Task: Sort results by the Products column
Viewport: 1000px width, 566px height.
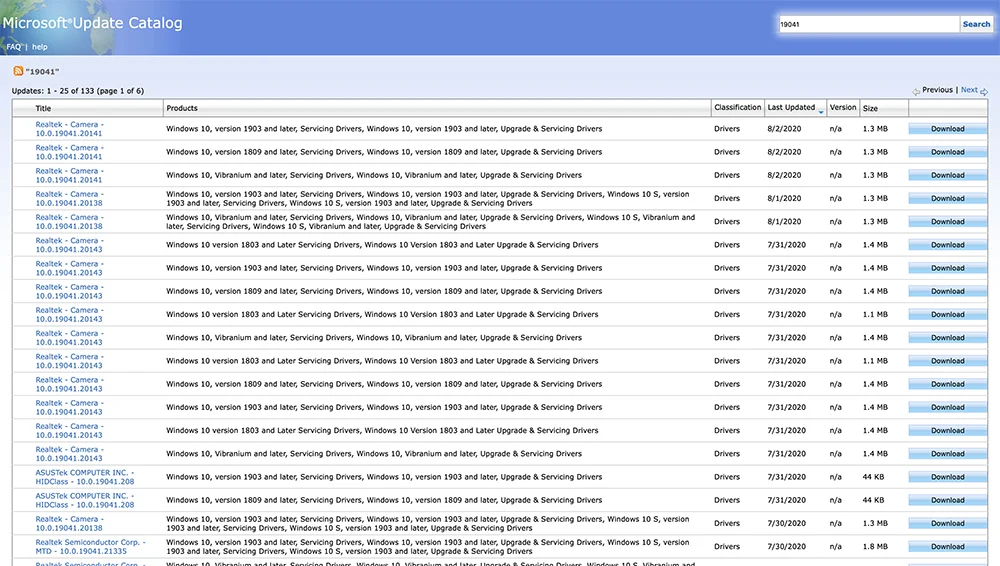Action: tap(182, 108)
